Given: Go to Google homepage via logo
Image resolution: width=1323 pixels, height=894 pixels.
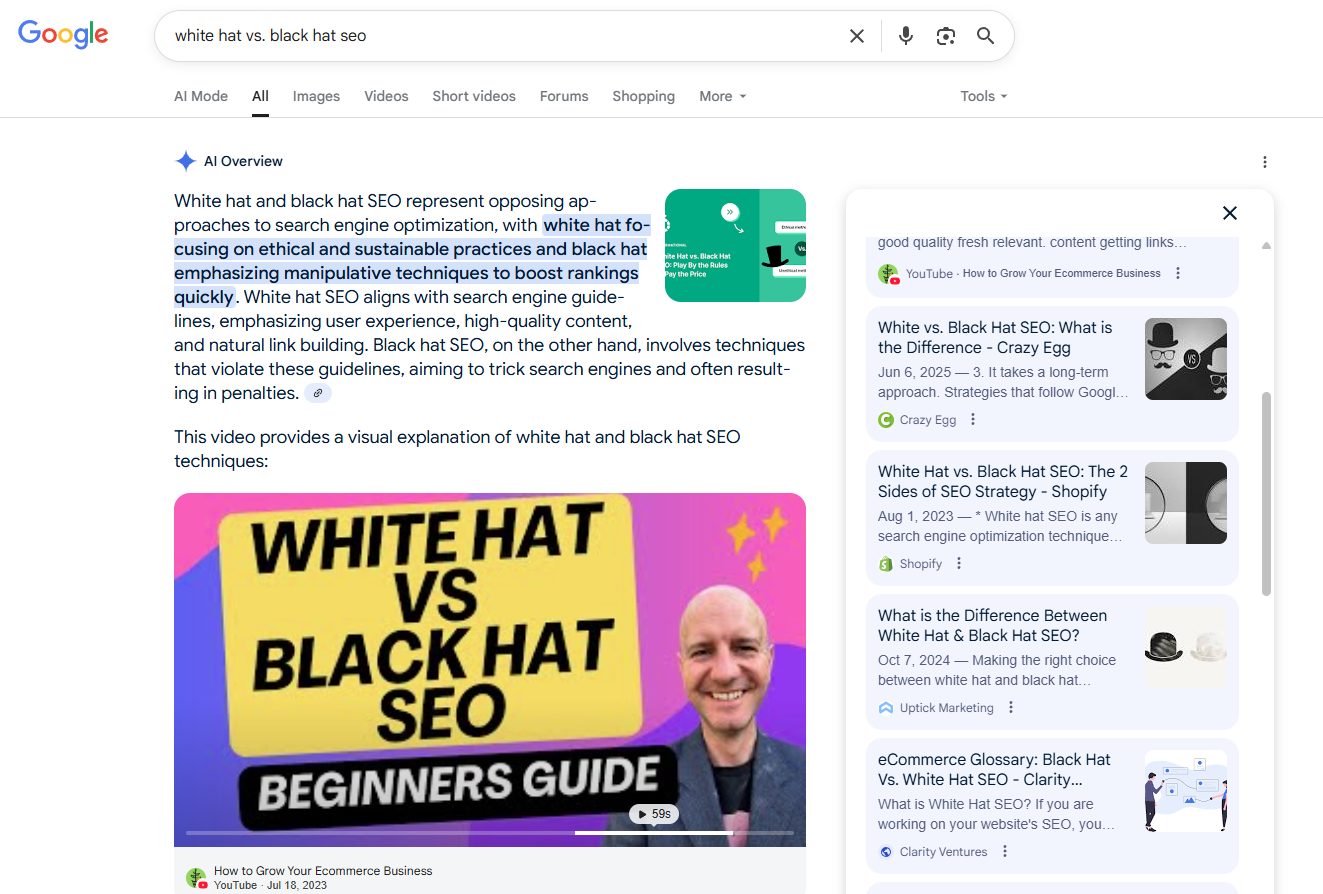Looking at the screenshot, I should pyautogui.click(x=63, y=35).
